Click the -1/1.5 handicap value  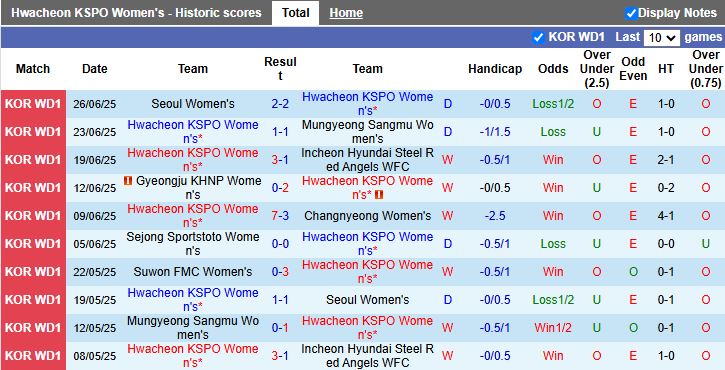pyautogui.click(x=495, y=132)
